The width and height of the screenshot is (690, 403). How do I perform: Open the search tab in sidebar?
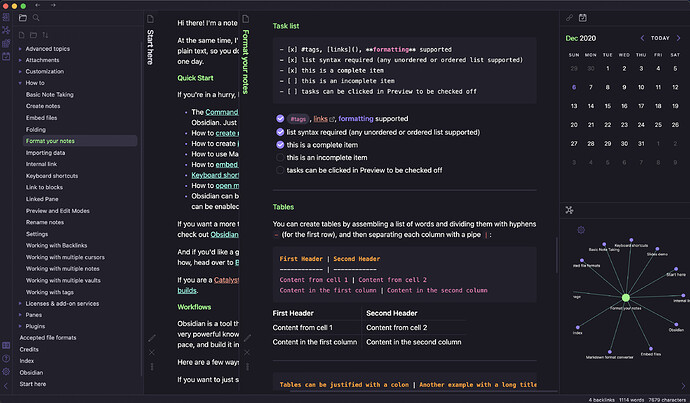[36, 18]
